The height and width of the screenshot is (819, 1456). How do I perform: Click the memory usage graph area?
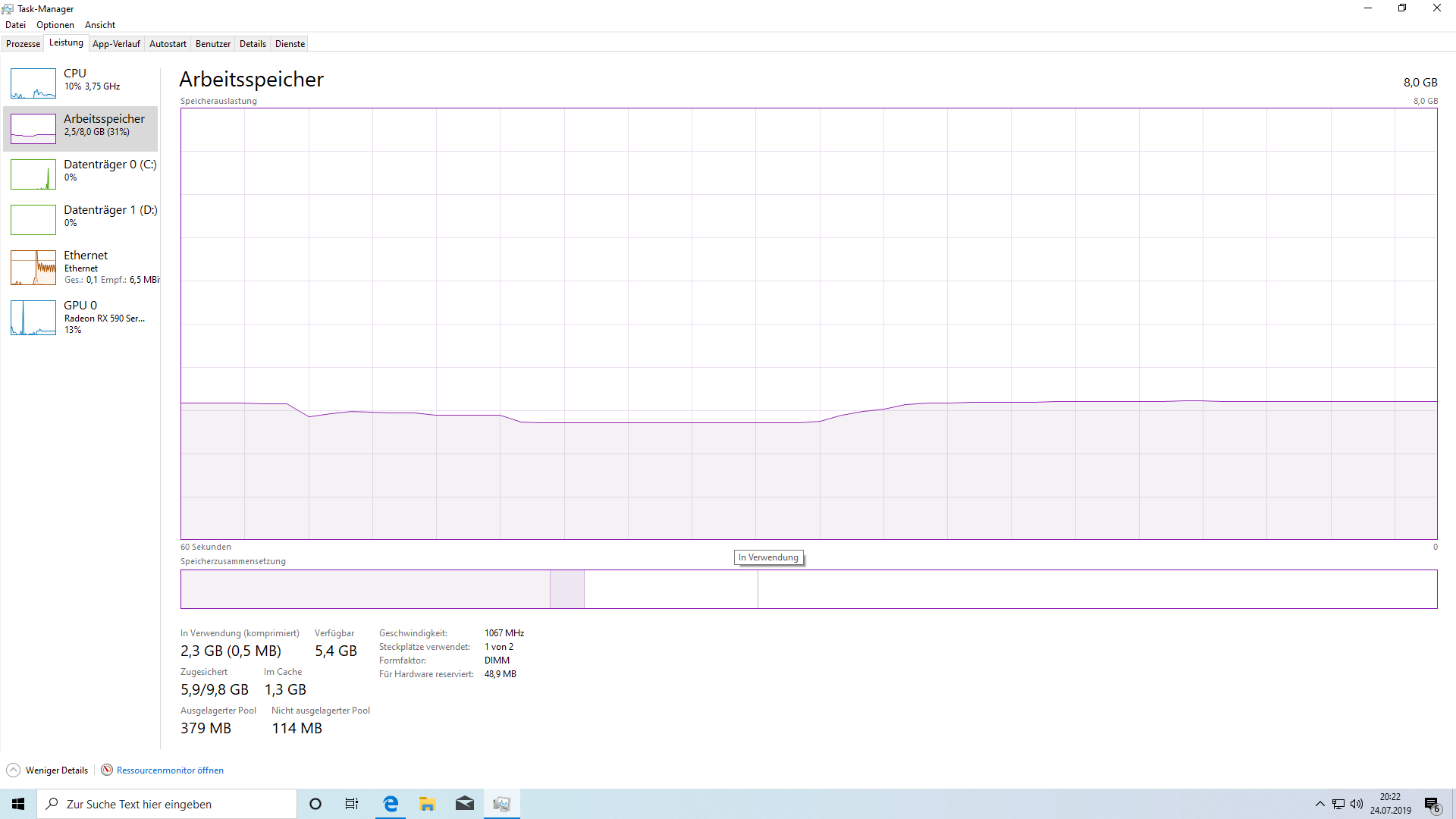click(808, 324)
